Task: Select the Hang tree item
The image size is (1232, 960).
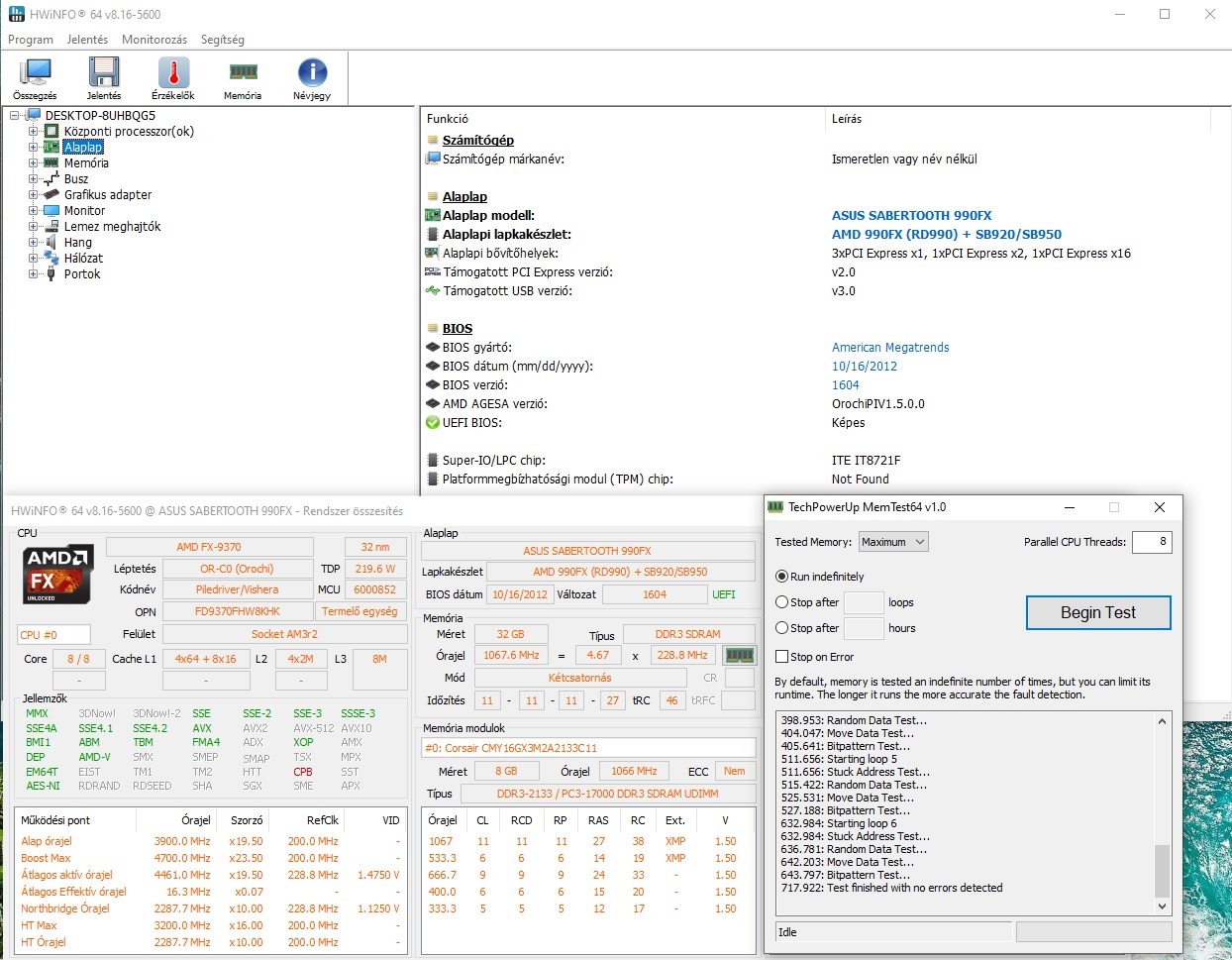Action: pyautogui.click(x=78, y=242)
